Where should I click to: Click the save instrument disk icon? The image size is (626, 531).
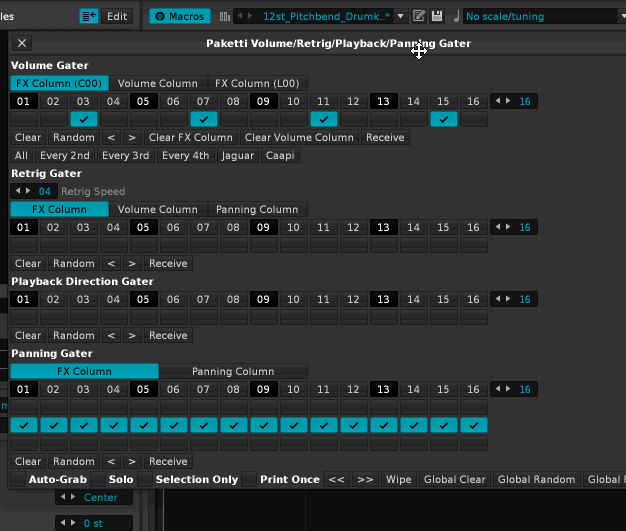coord(437,16)
